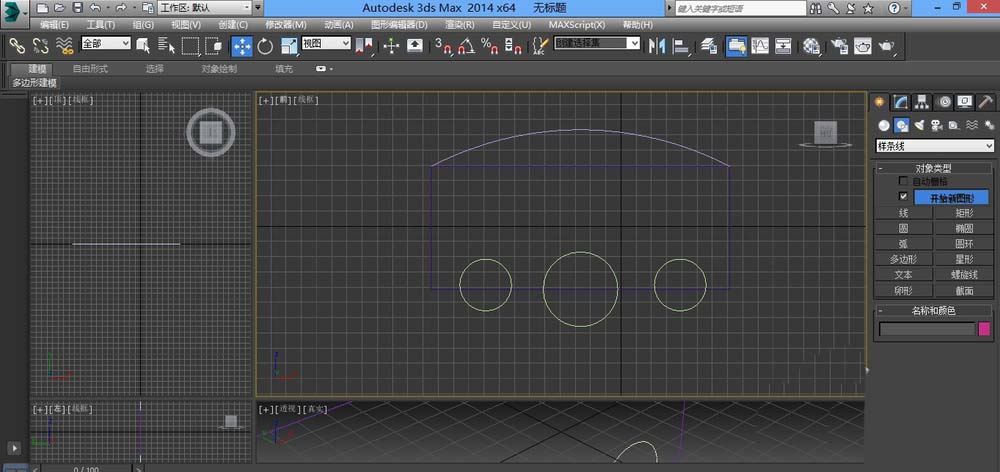Viewport: 1000px width, 472px height.
Task: Select the Move transform tool
Action: pos(242,46)
